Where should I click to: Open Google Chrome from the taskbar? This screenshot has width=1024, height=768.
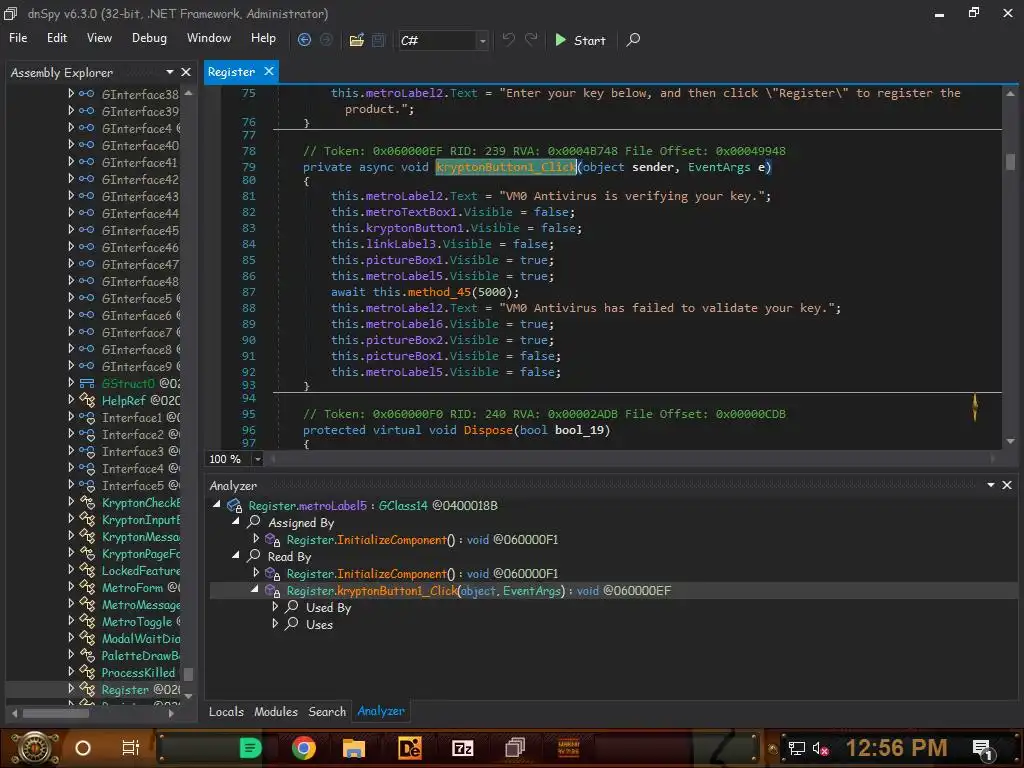point(304,747)
